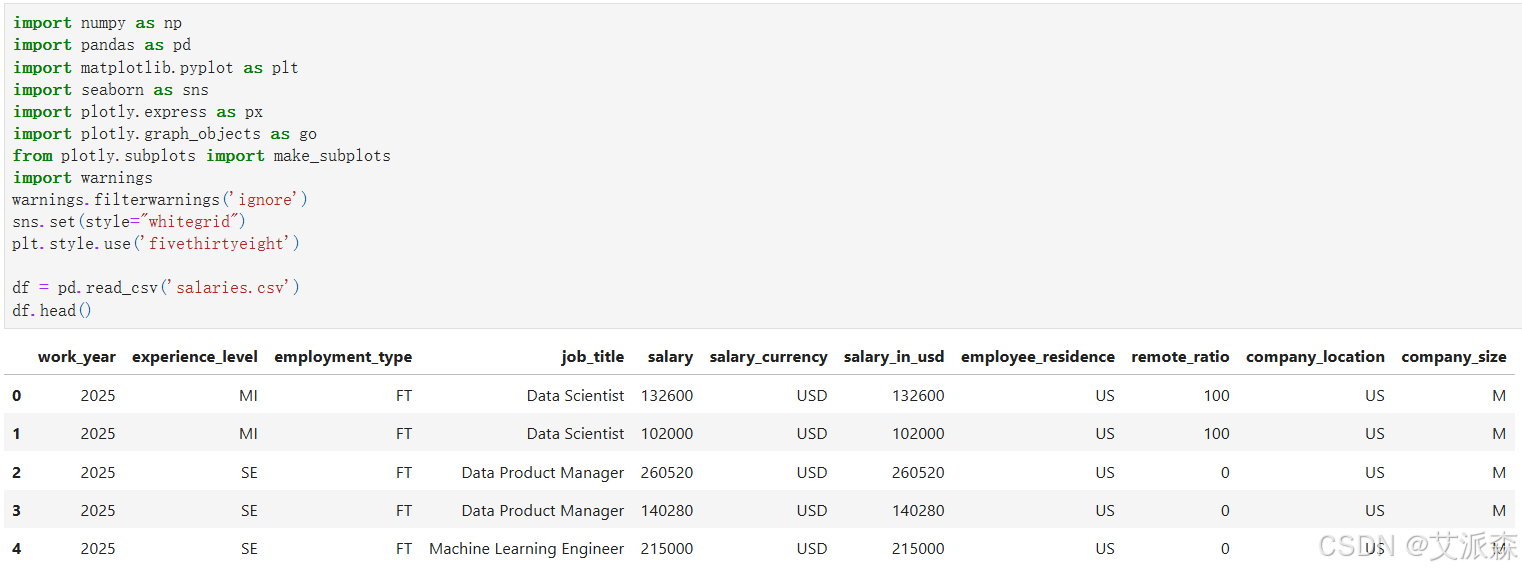Select the experience_level column header

195,357
